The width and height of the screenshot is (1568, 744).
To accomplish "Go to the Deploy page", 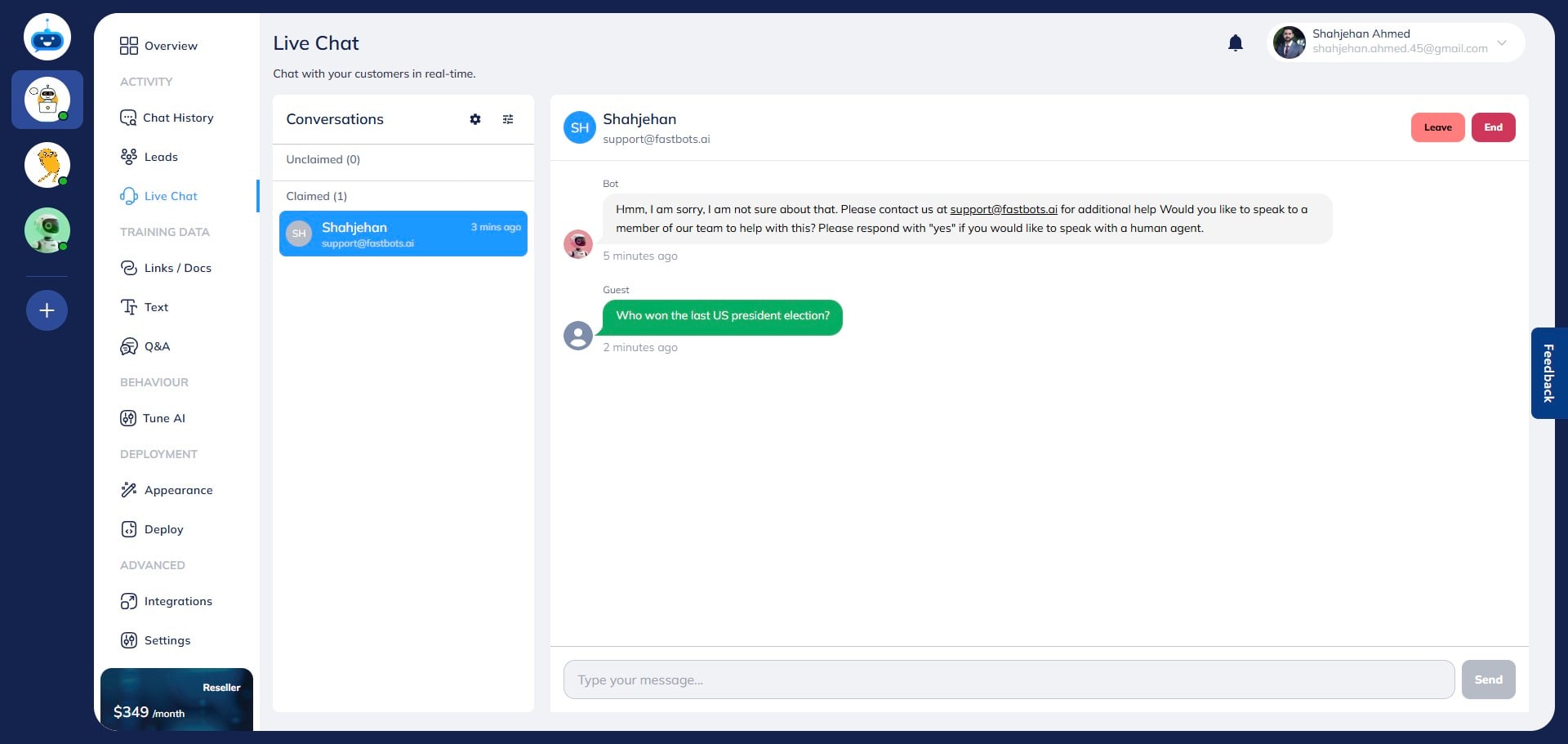I will click(x=163, y=529).
